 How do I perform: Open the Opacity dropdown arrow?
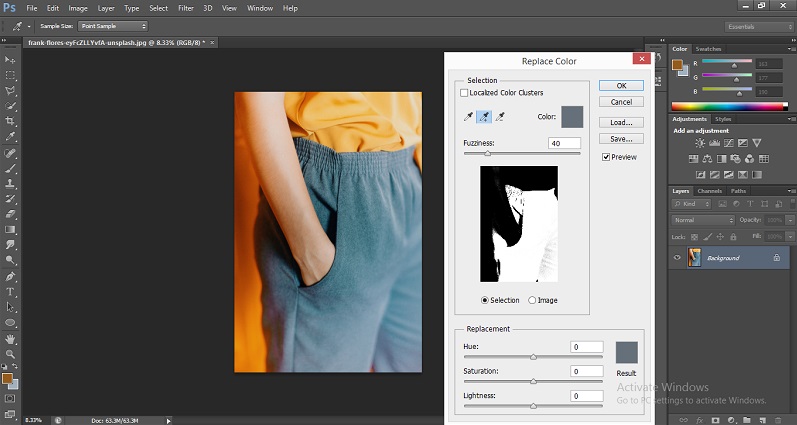click(790, 220)
